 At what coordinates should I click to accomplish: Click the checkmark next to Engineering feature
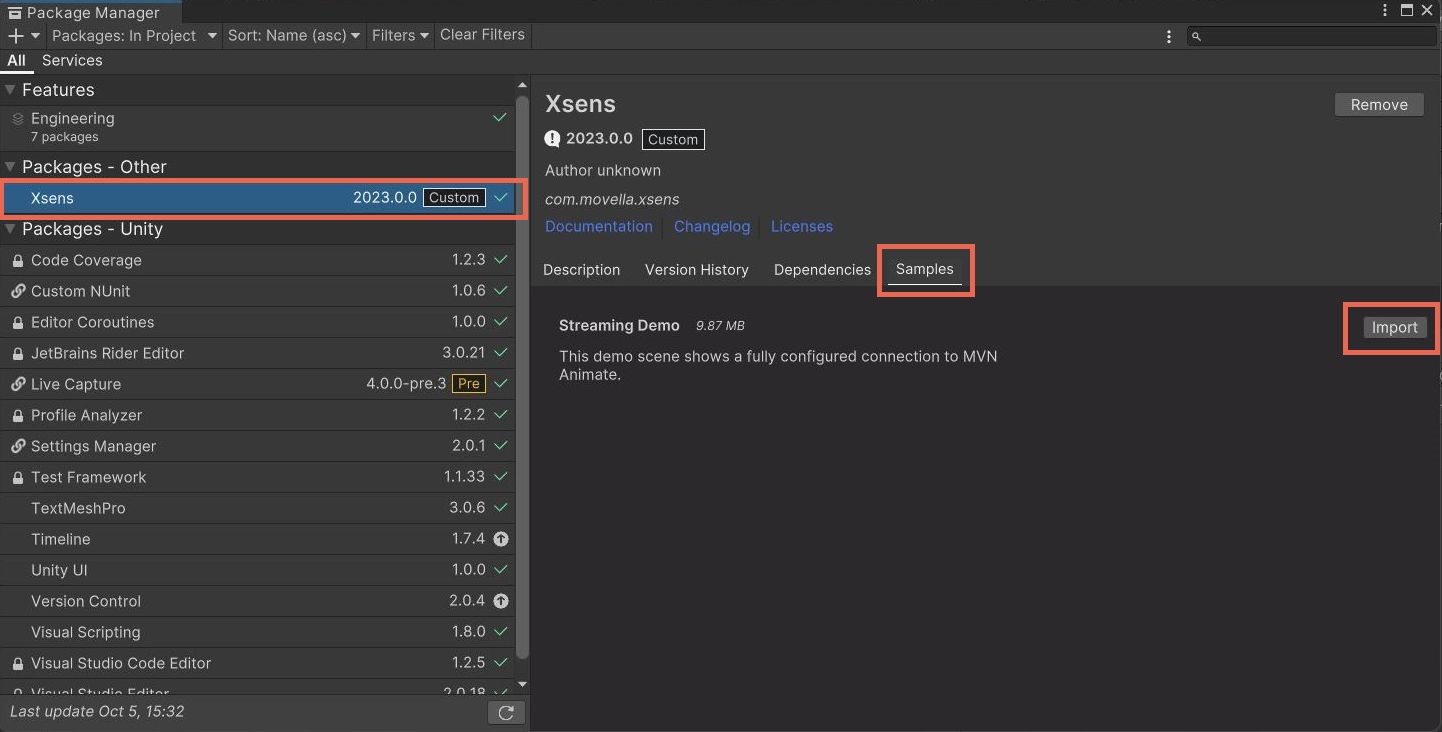[x=499, y=117]
